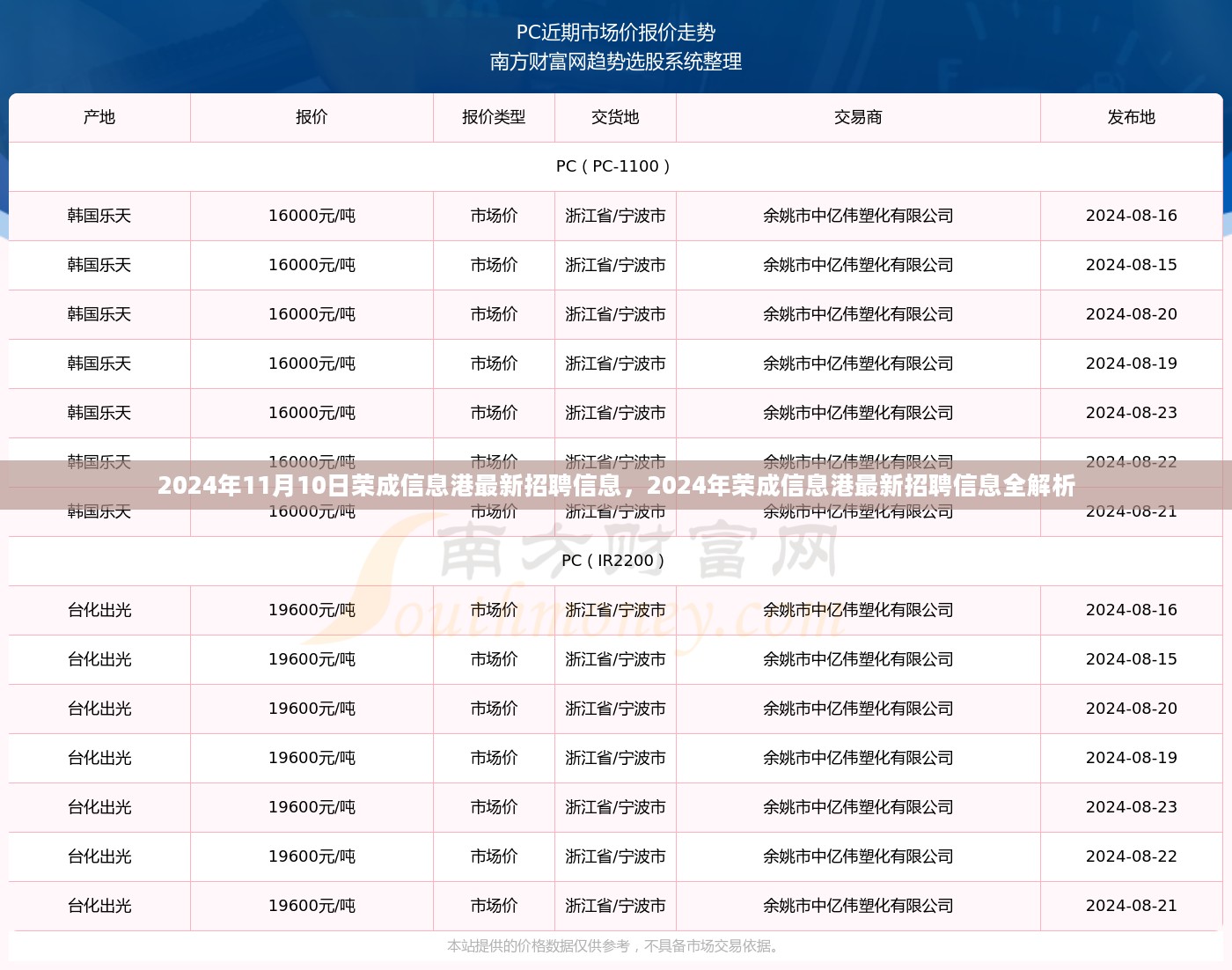This screenshot has width=1232, height=970.
Task: Click 2024-08-15 date in the 台化出光 section
Action: (1131, 659)
